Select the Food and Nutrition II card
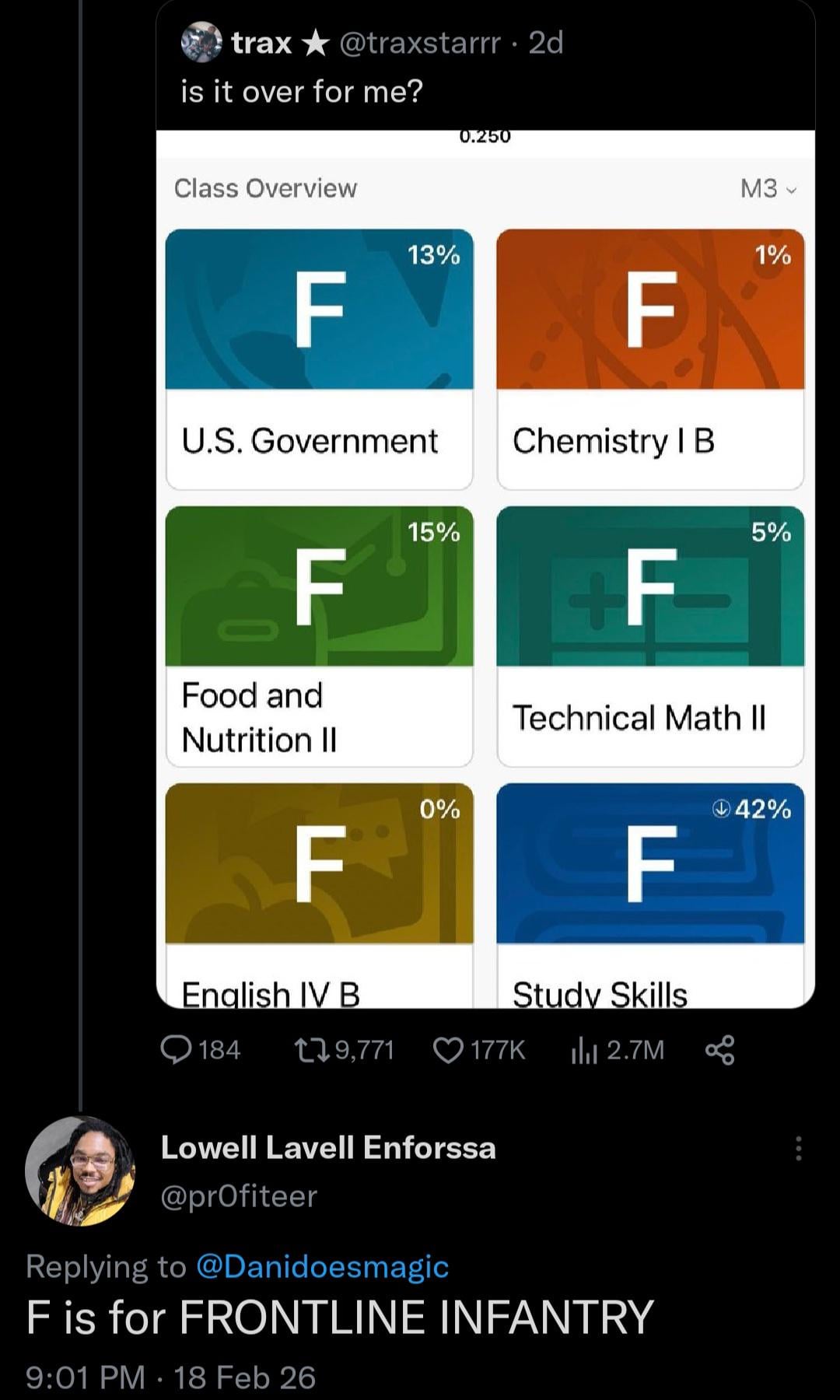 pos(319,636)
